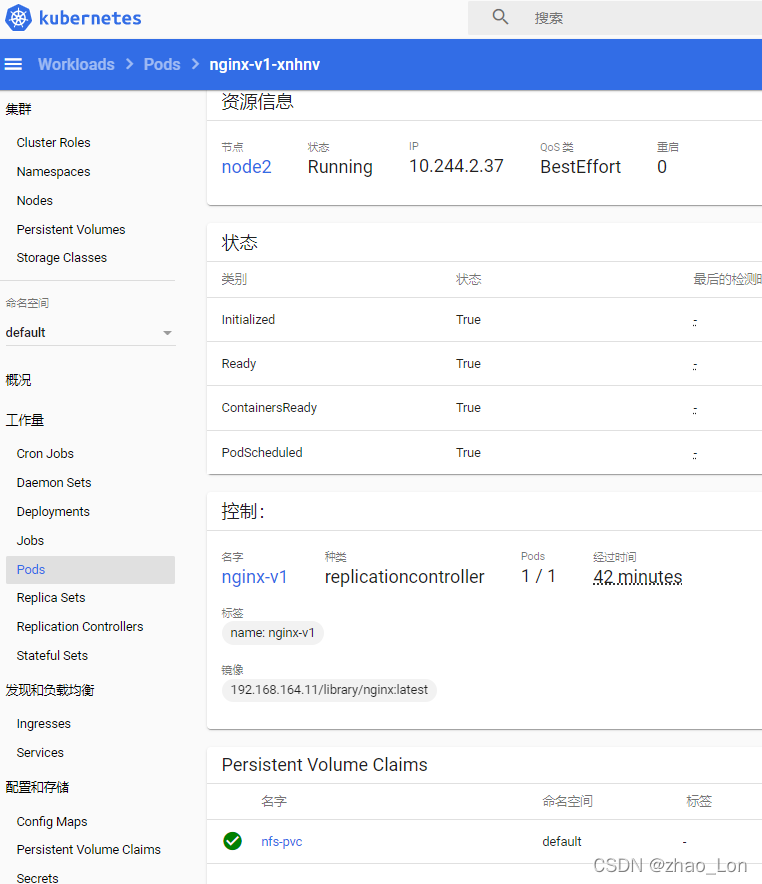Go to Pods breadcrumb
The width and height of the screenshot is (762, 884).
(162, 64)
